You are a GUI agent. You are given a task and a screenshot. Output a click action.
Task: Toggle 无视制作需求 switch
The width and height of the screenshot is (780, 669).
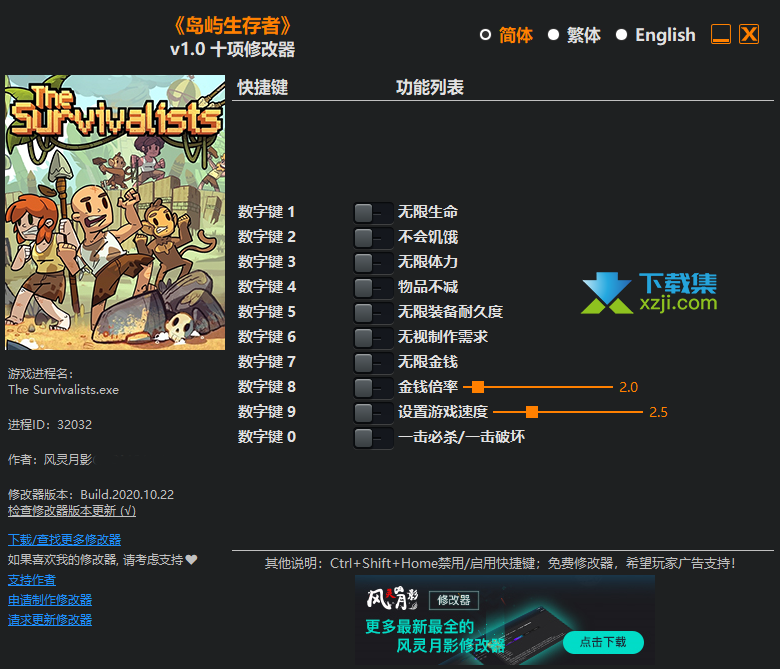373,338
